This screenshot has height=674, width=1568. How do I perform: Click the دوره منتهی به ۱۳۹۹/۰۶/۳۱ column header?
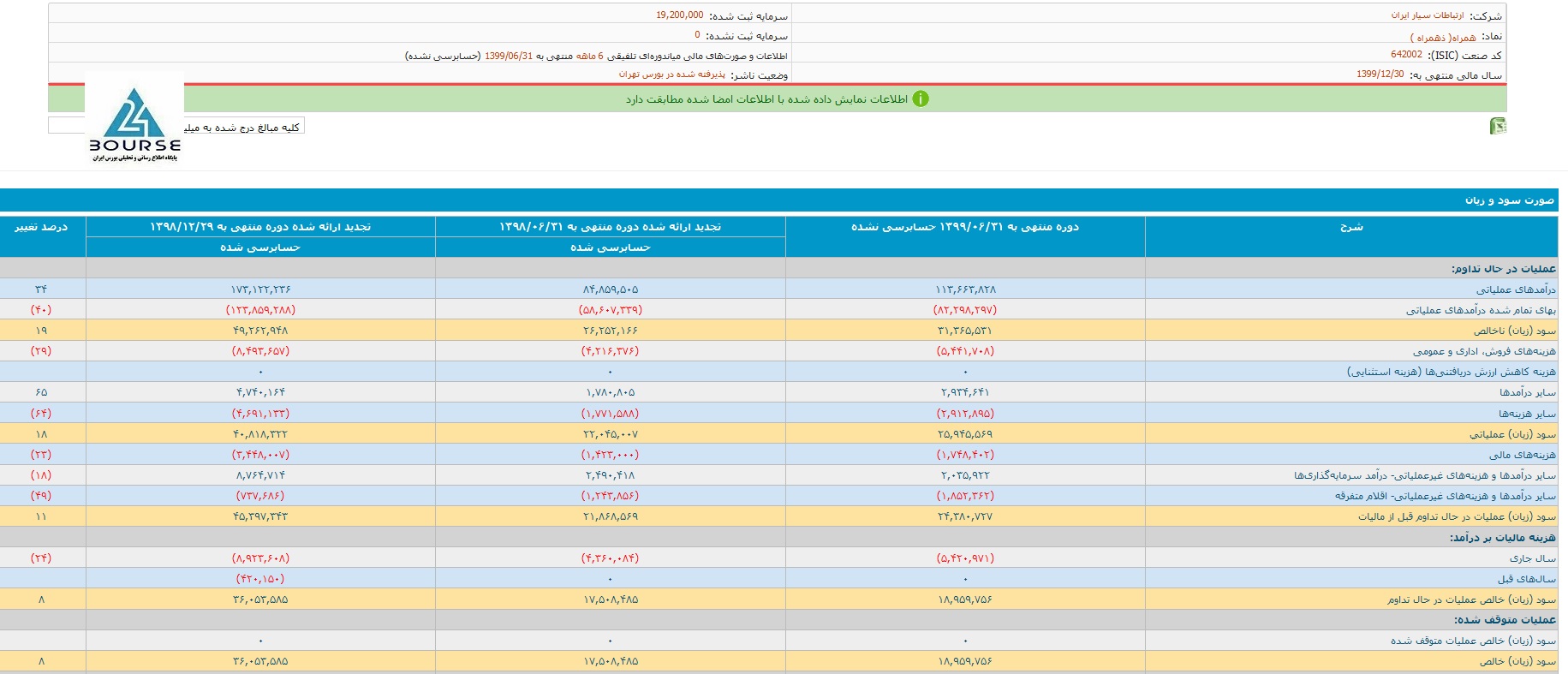964,227
